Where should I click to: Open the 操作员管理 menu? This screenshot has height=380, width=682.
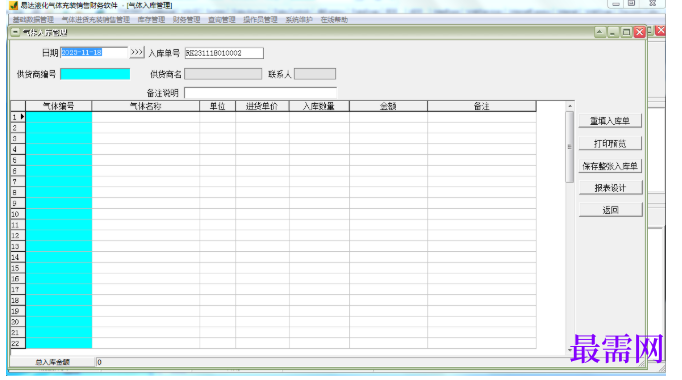(x=261, y=20)
